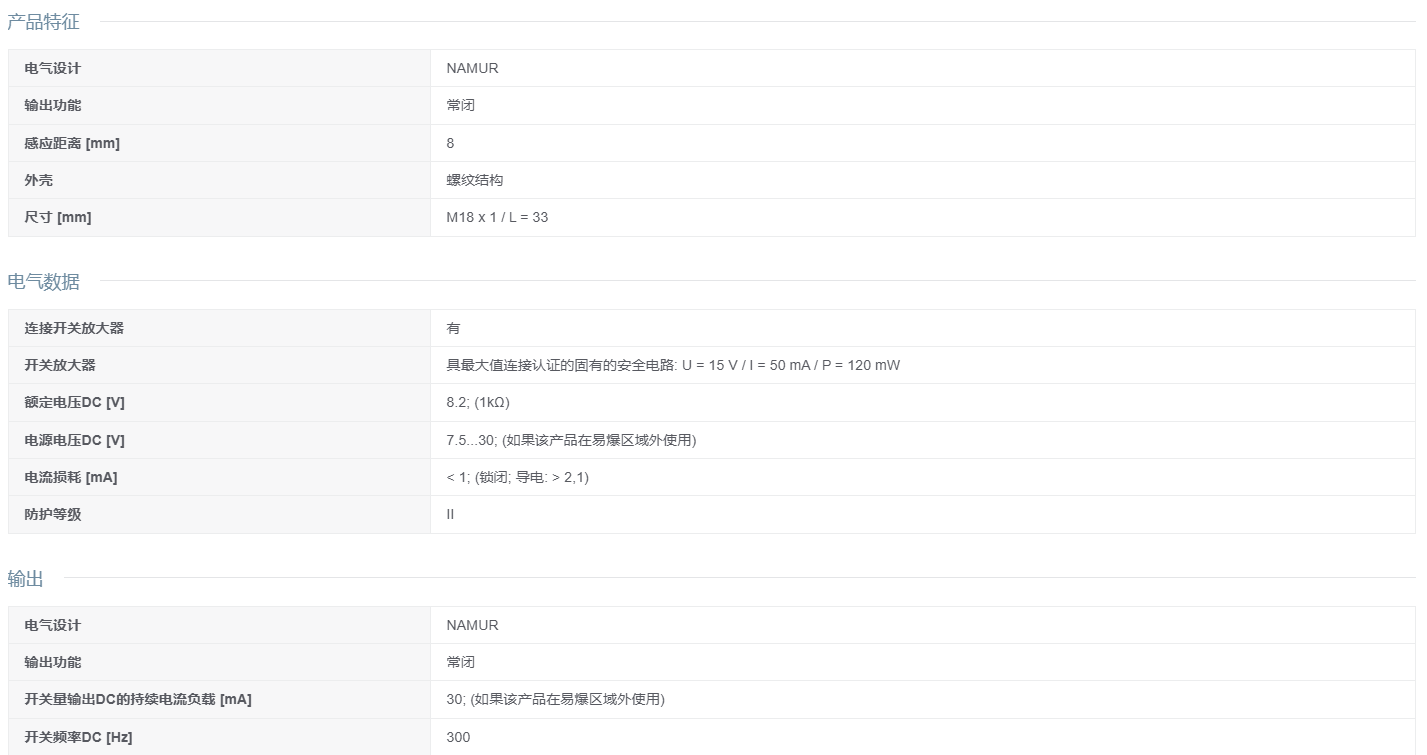Click the 防护等级 label
Screen dimensions: 1427x755
pyautogui.click(x=53, y=514)
